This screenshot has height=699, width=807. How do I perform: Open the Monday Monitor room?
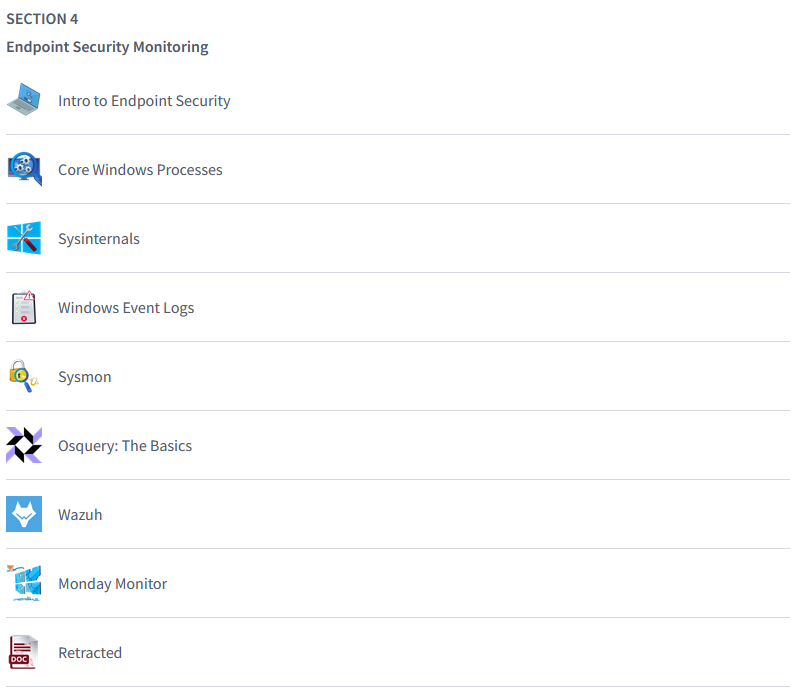[112, 584]
